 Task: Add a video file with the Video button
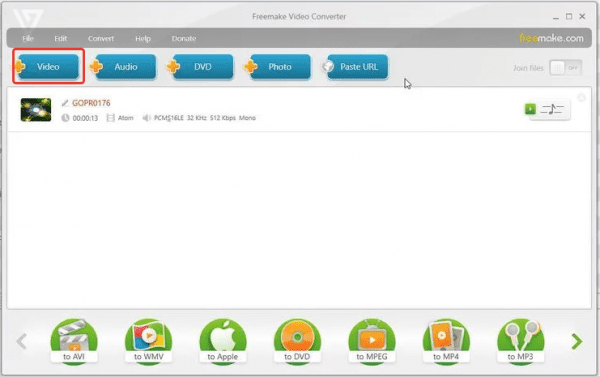tap(48, 67)
